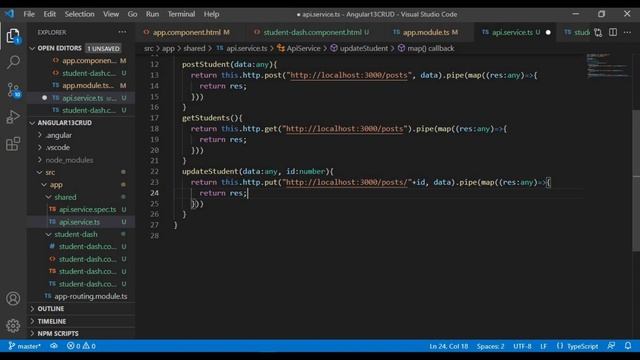Open the feedback icon in status bar
This screenshot has width=640, height=360.
[611, 346]
